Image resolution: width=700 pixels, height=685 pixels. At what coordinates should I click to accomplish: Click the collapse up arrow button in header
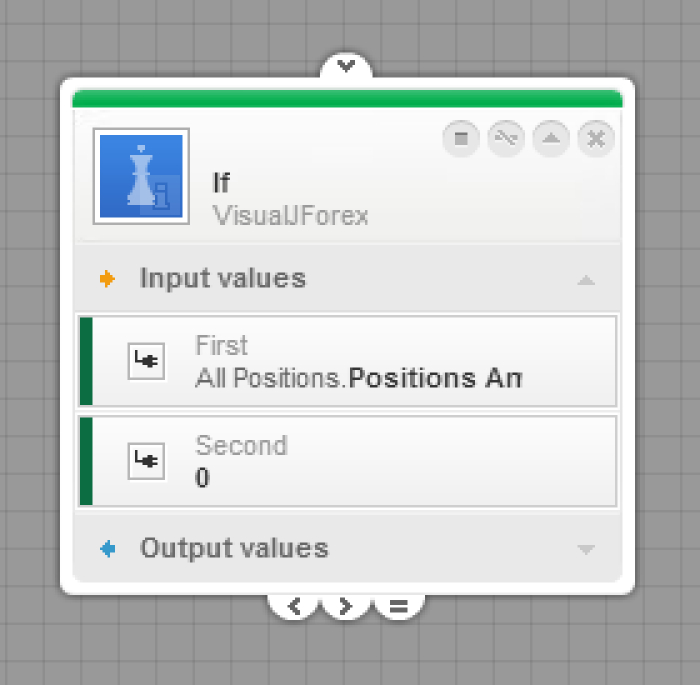click(x=551, y=138)
